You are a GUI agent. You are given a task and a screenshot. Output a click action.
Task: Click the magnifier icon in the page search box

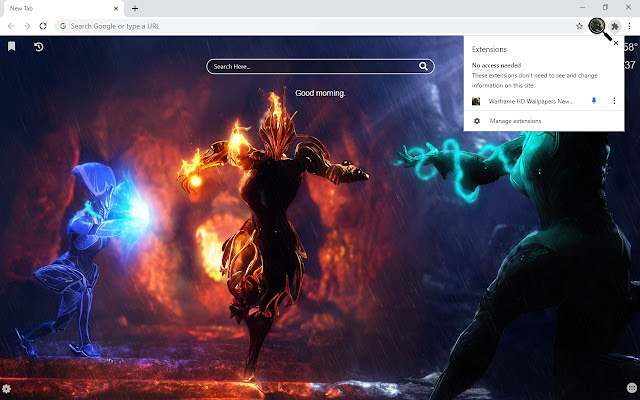point(423,66)
